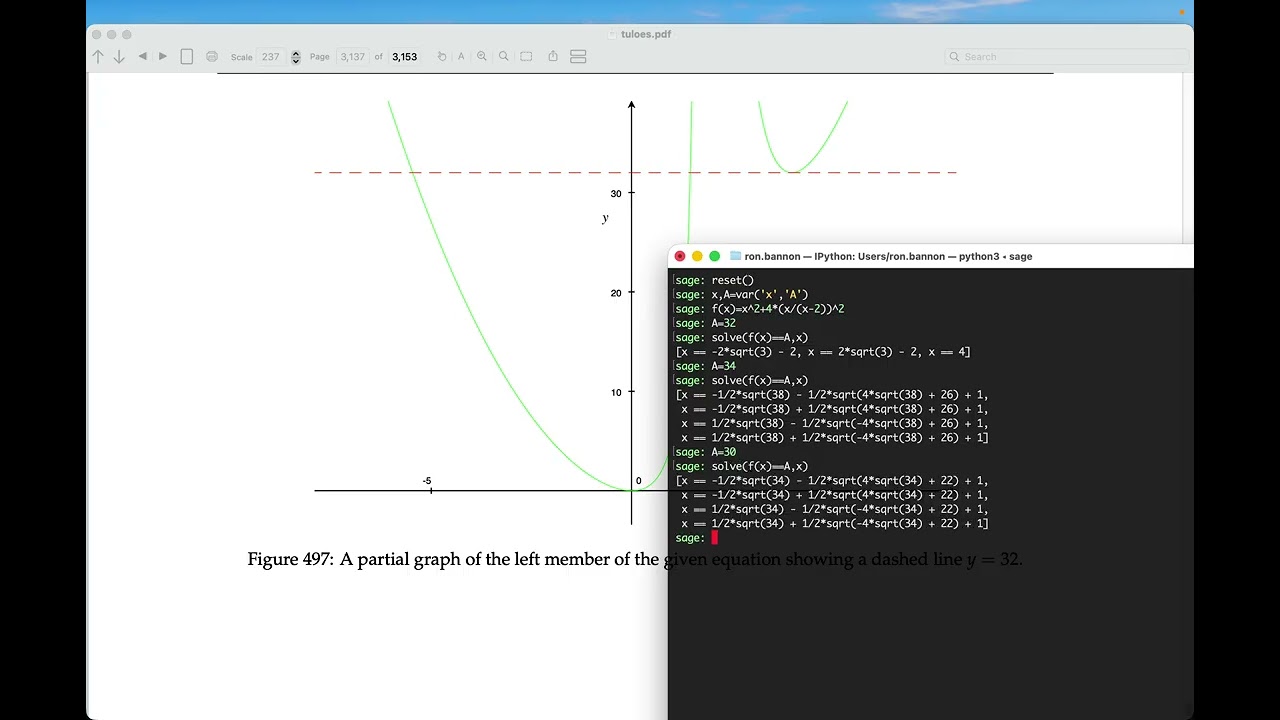
Task: Click first sqrt(38) solution line
Action: (x=832, y=395)
